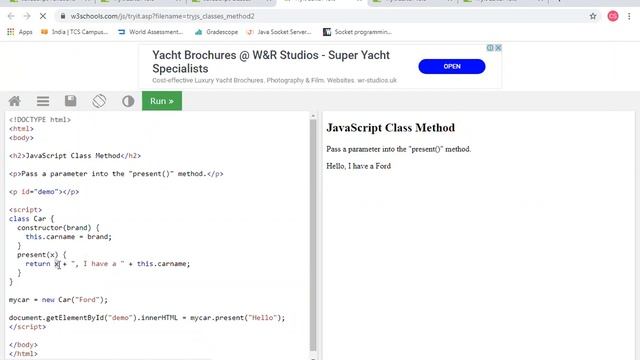Open Chrome three-dot menu
Image resolution: width=640 pixels, height=360 pixels.
(629, 16)
